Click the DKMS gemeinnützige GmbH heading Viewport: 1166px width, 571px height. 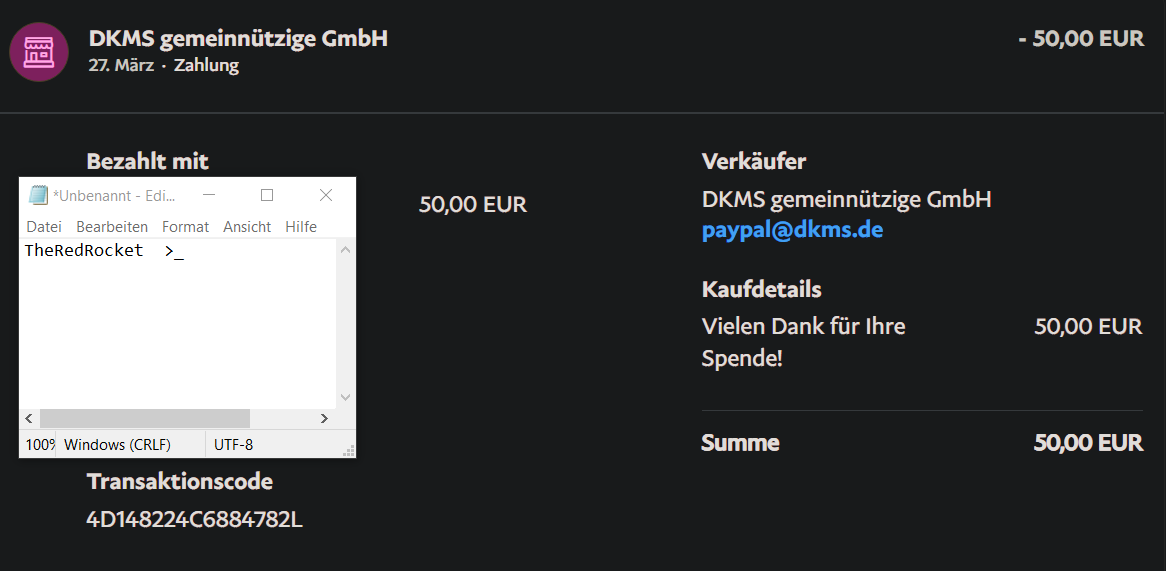click(238, 39)
